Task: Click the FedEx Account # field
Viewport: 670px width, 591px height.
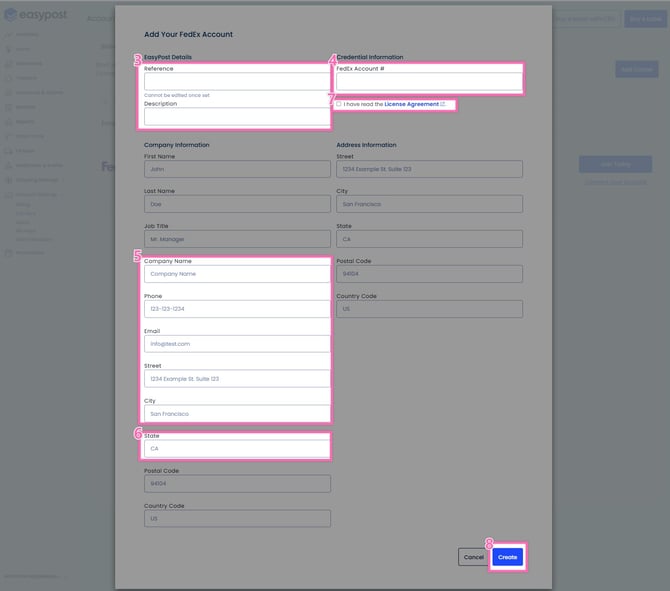Action: (429, 81)
